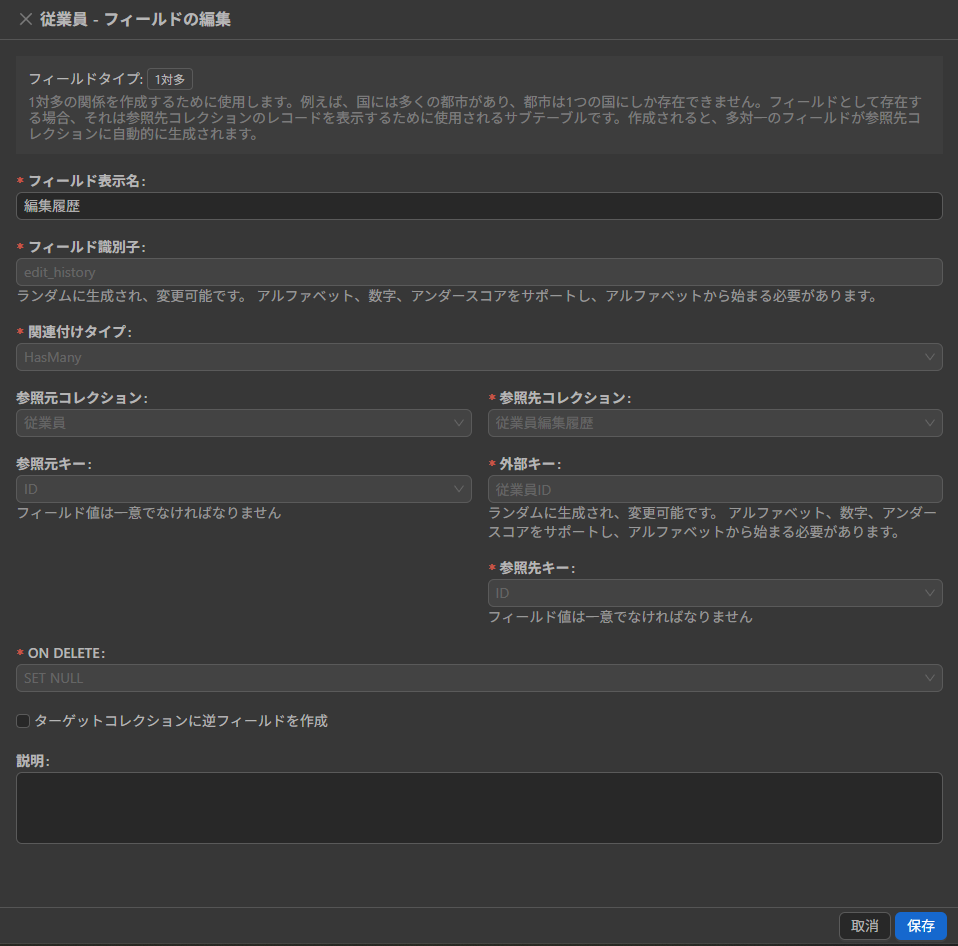Click the 説明 label
Screen dimensions: 958x946
click(33, 761)
